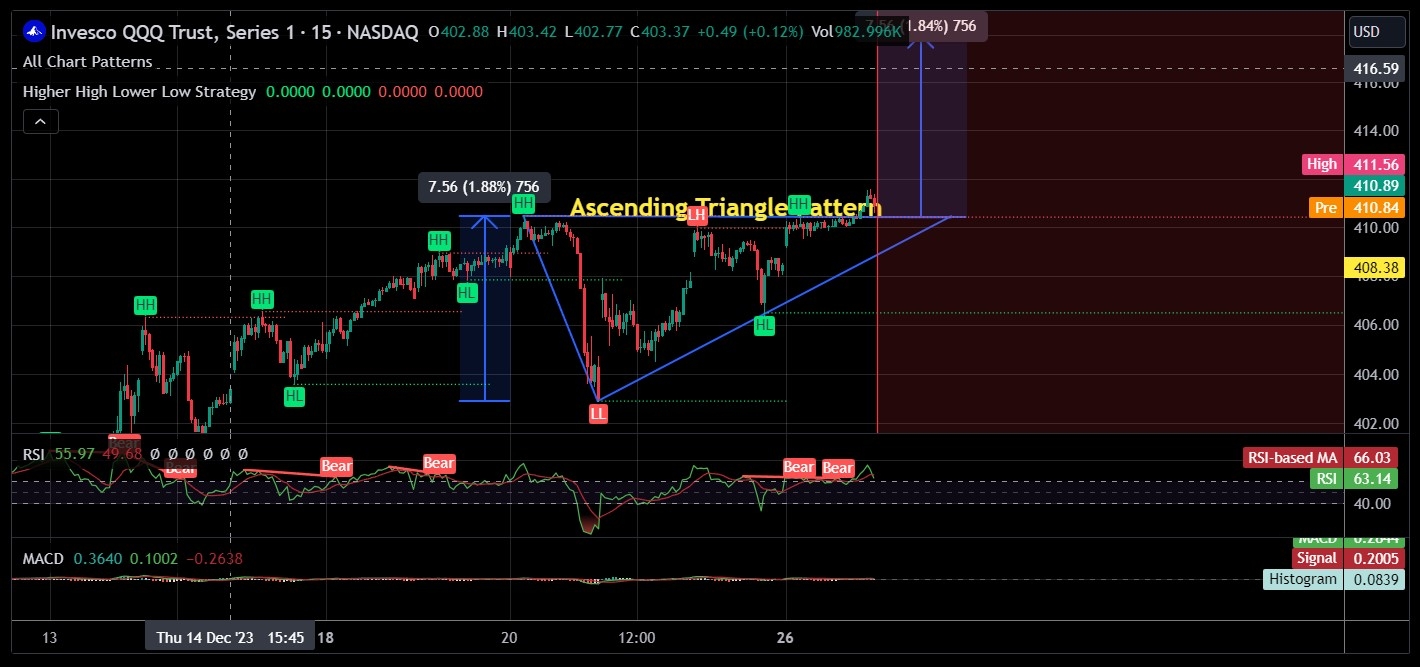This screenshot has width=1420, height=667.
Task: Click the red LL swing label
Action: tap(598, 413)
